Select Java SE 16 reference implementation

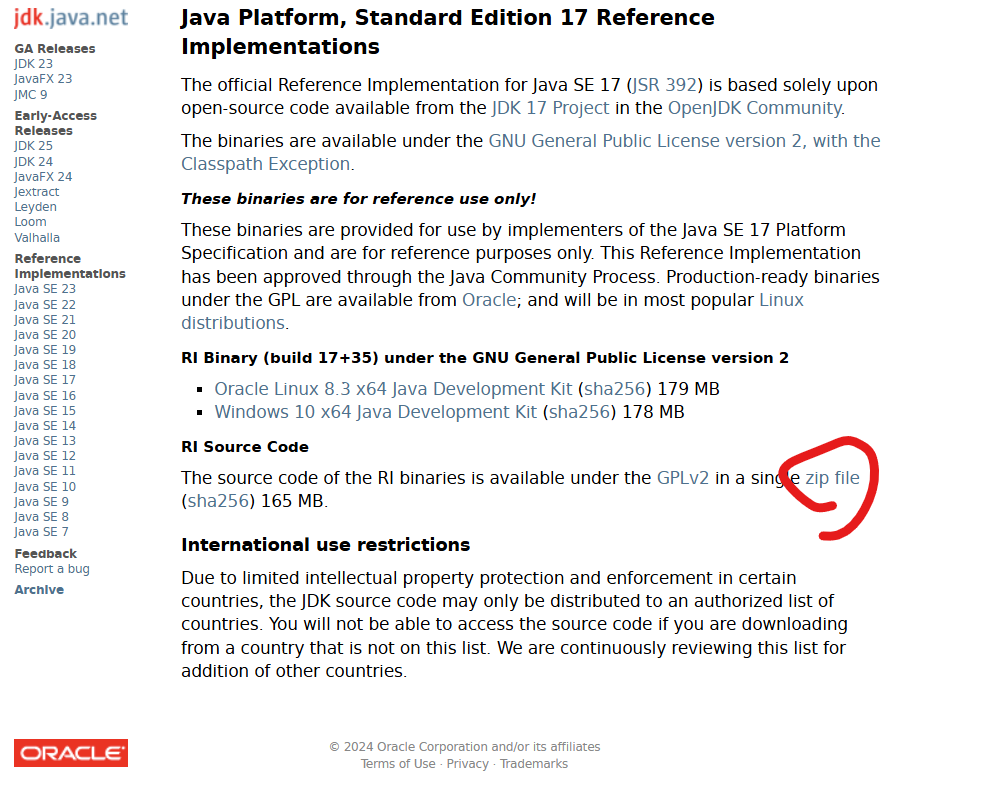pyautogui.click(x=45, y=395)
